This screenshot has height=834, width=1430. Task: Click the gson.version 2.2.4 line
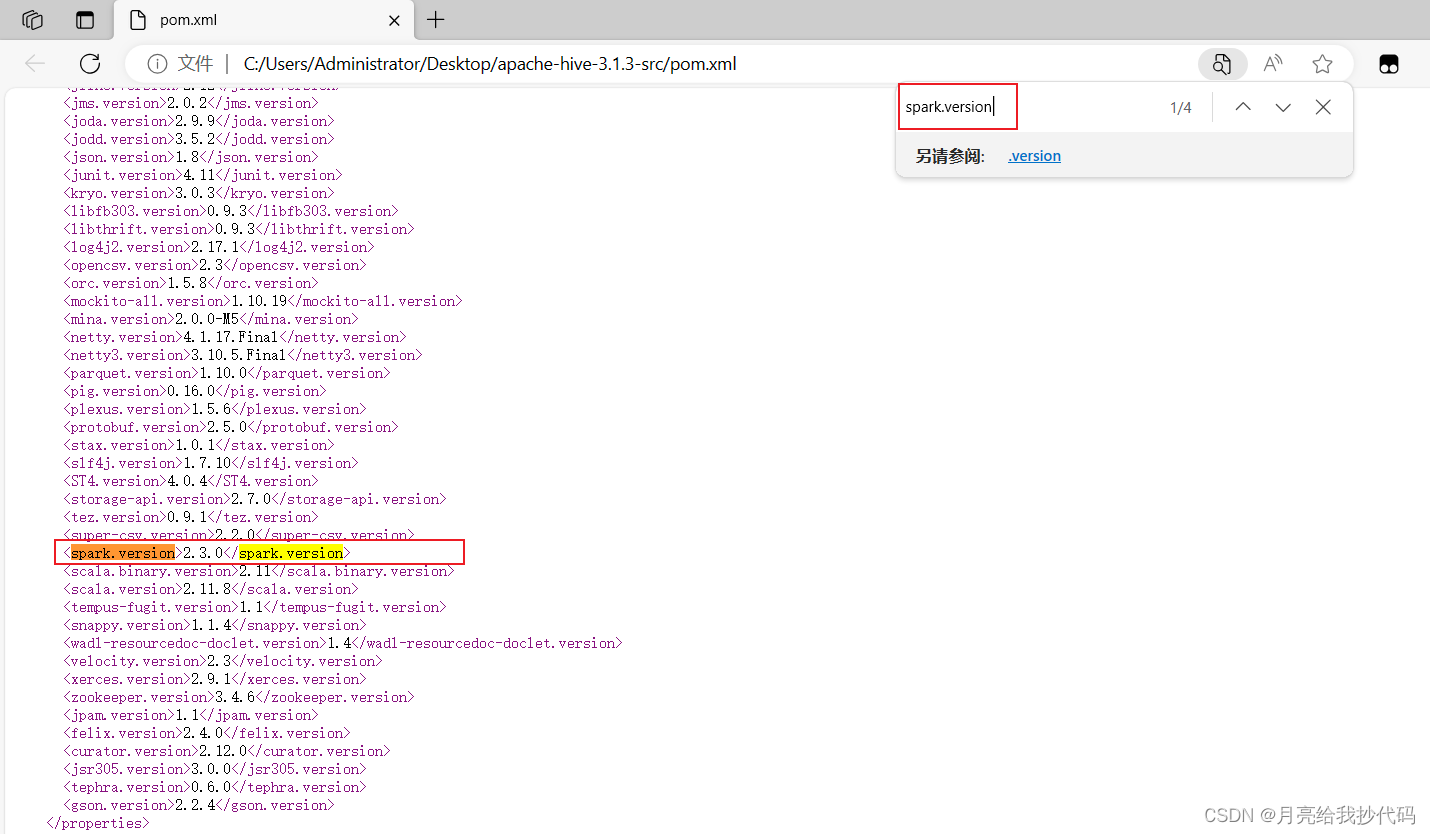199,805
